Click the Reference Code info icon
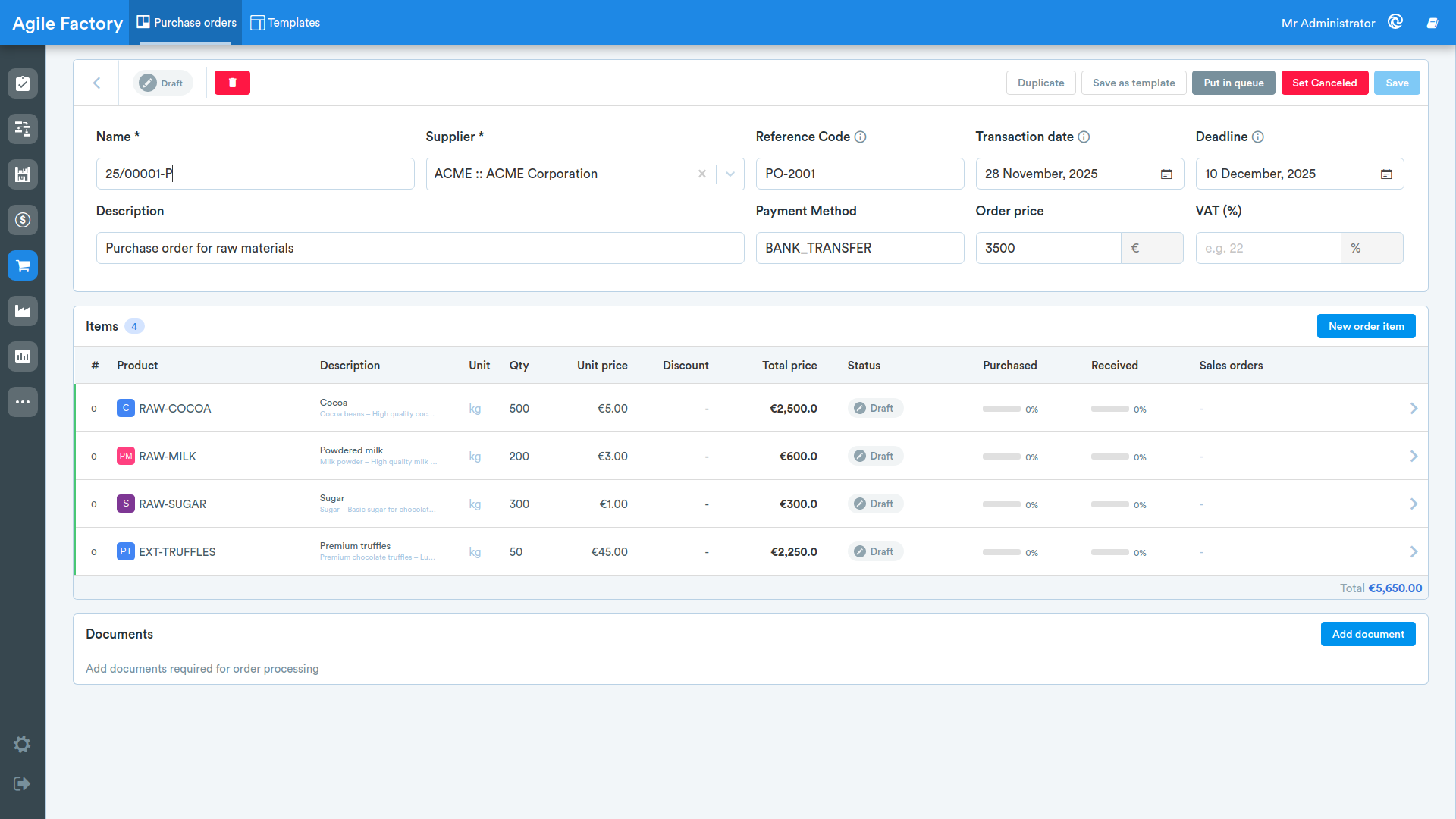Image resolution: width=1456 pixels, height=819 pixels. tap(860, 136)
